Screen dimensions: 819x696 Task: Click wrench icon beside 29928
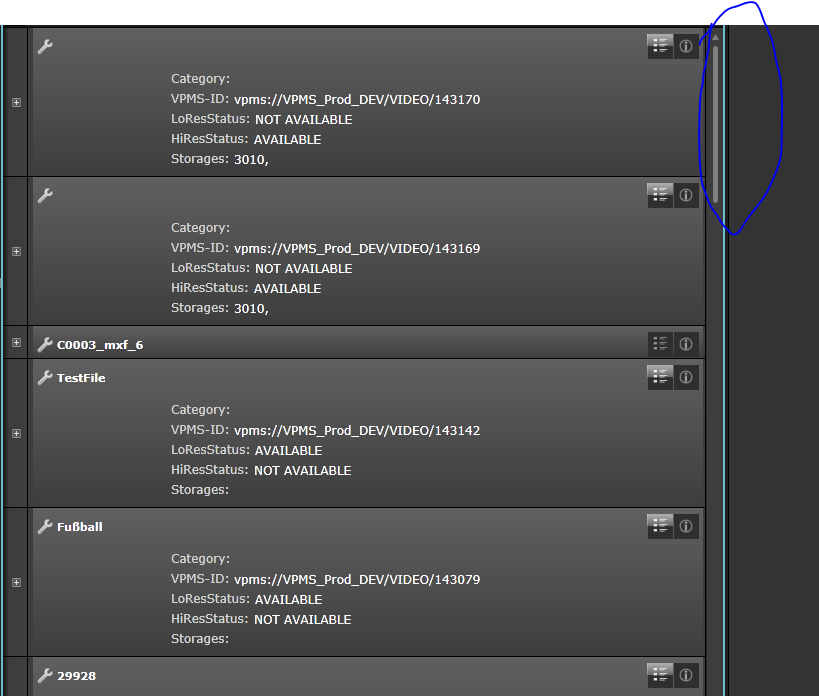45,675
